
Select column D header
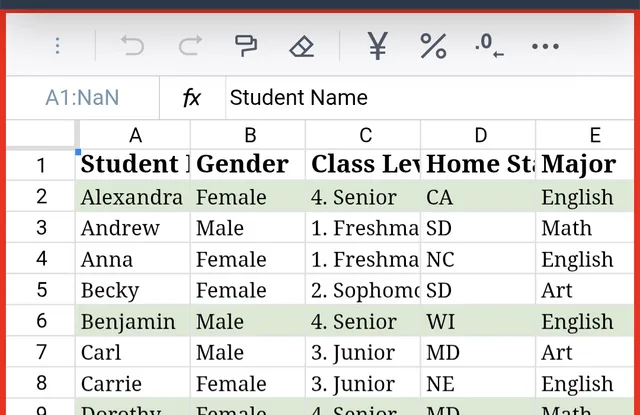pyautogui.click(x=480, y=135)
